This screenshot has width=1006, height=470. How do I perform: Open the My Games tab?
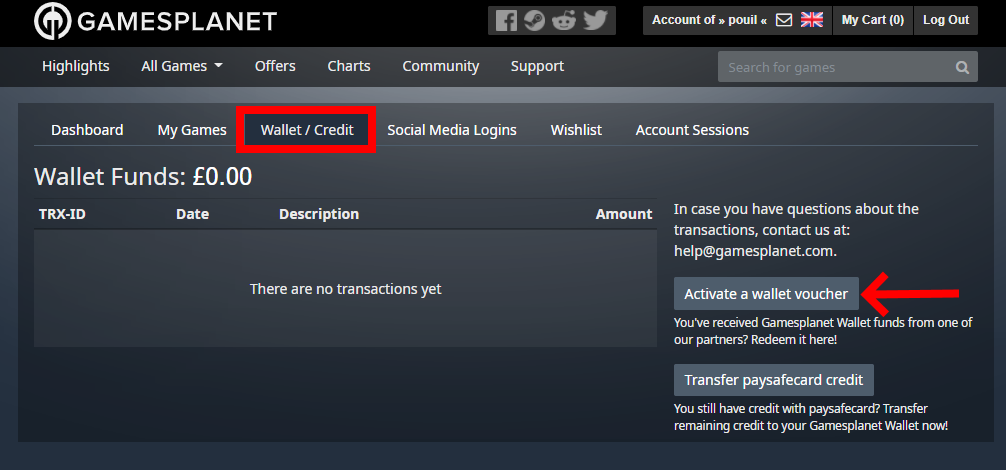192,130
